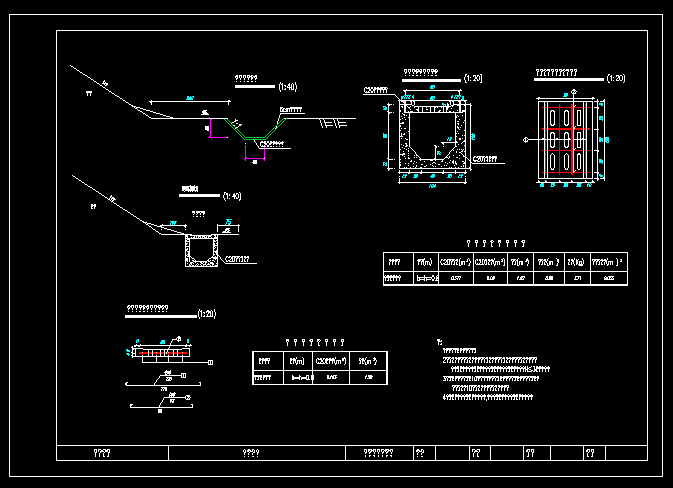The height and width of the screenshot is (488, 673).
Task: Select the small rectangular ditch section under the slope
Action: [203, 253]
